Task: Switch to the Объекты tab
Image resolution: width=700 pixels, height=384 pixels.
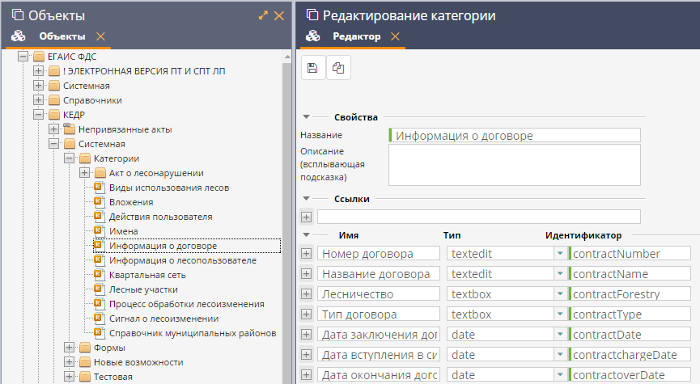Action: pyautogui.click(x=62, y=36)
